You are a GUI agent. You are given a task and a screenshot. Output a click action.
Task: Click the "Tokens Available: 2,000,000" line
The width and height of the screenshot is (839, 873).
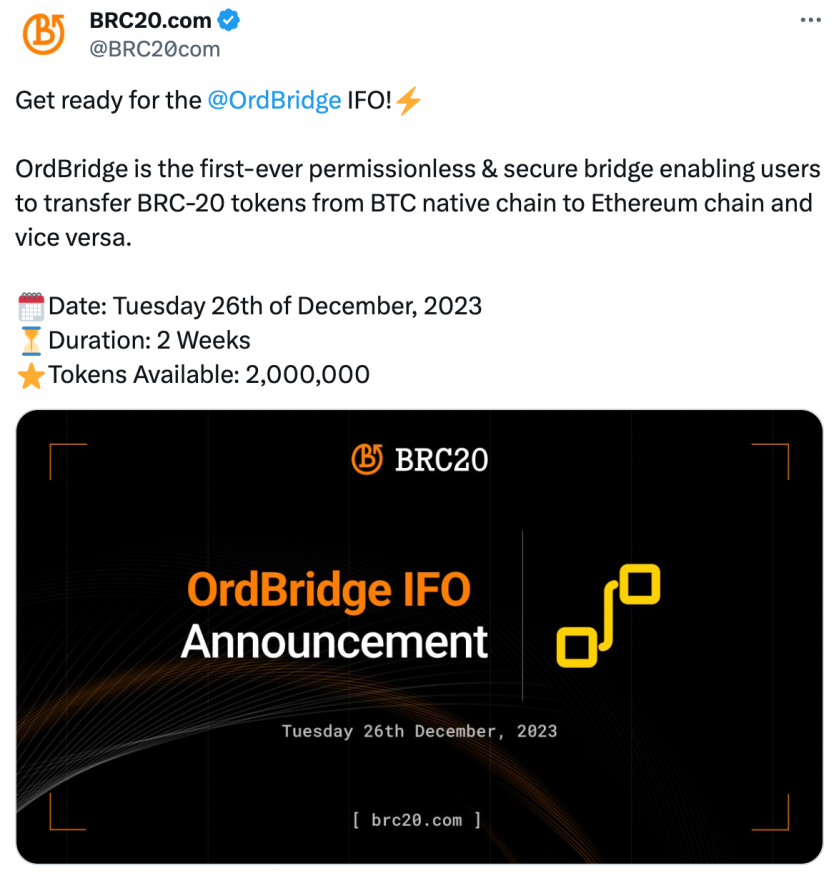point(209,375)
